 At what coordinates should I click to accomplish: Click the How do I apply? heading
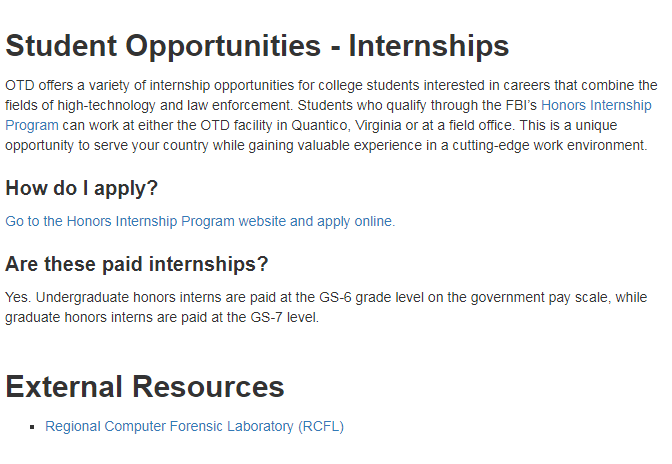click(x=82, y=188)
